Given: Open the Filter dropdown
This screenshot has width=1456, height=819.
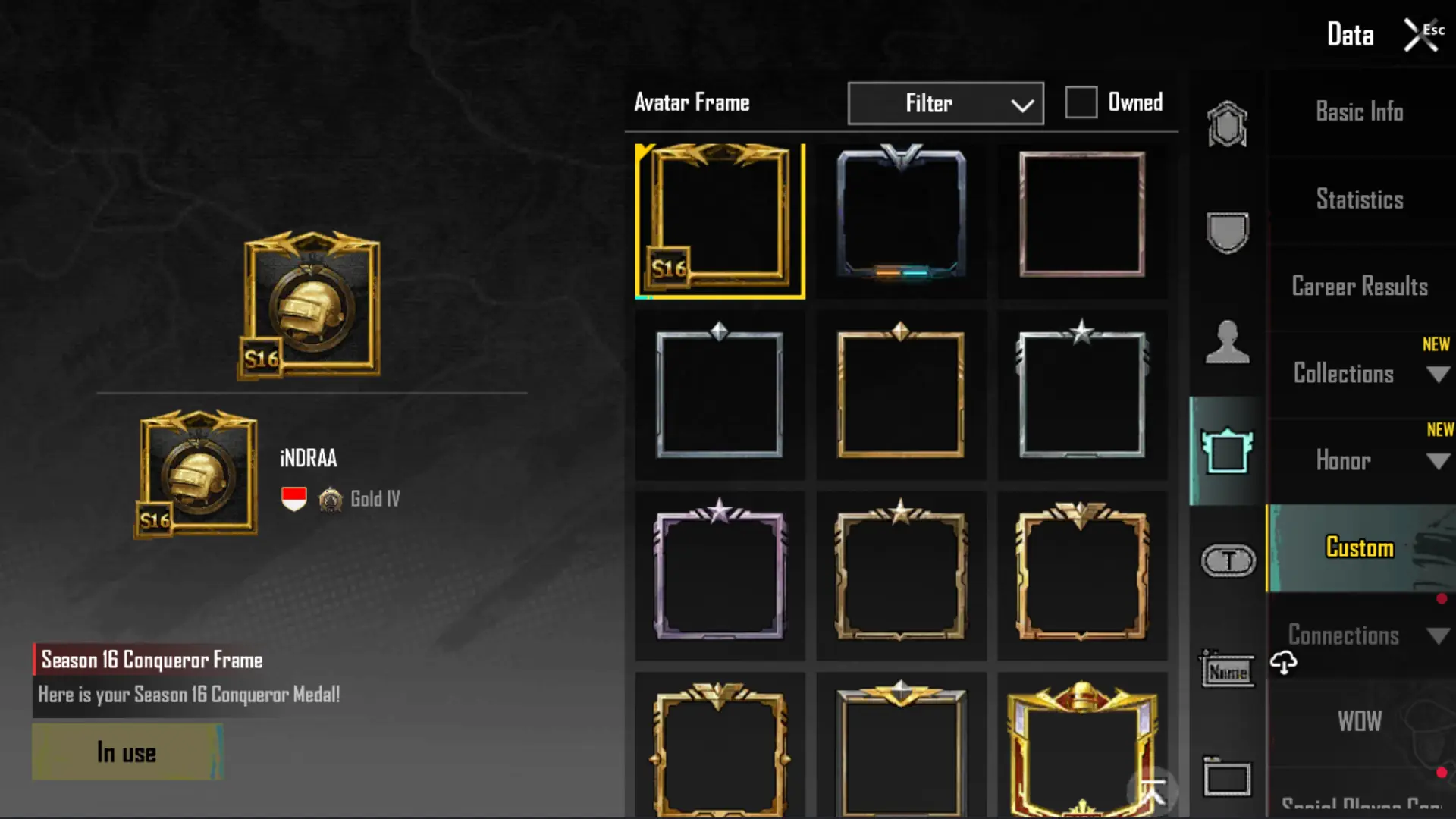Looking at the screenshot, I should pyautogui.click(x=946, y=103).
